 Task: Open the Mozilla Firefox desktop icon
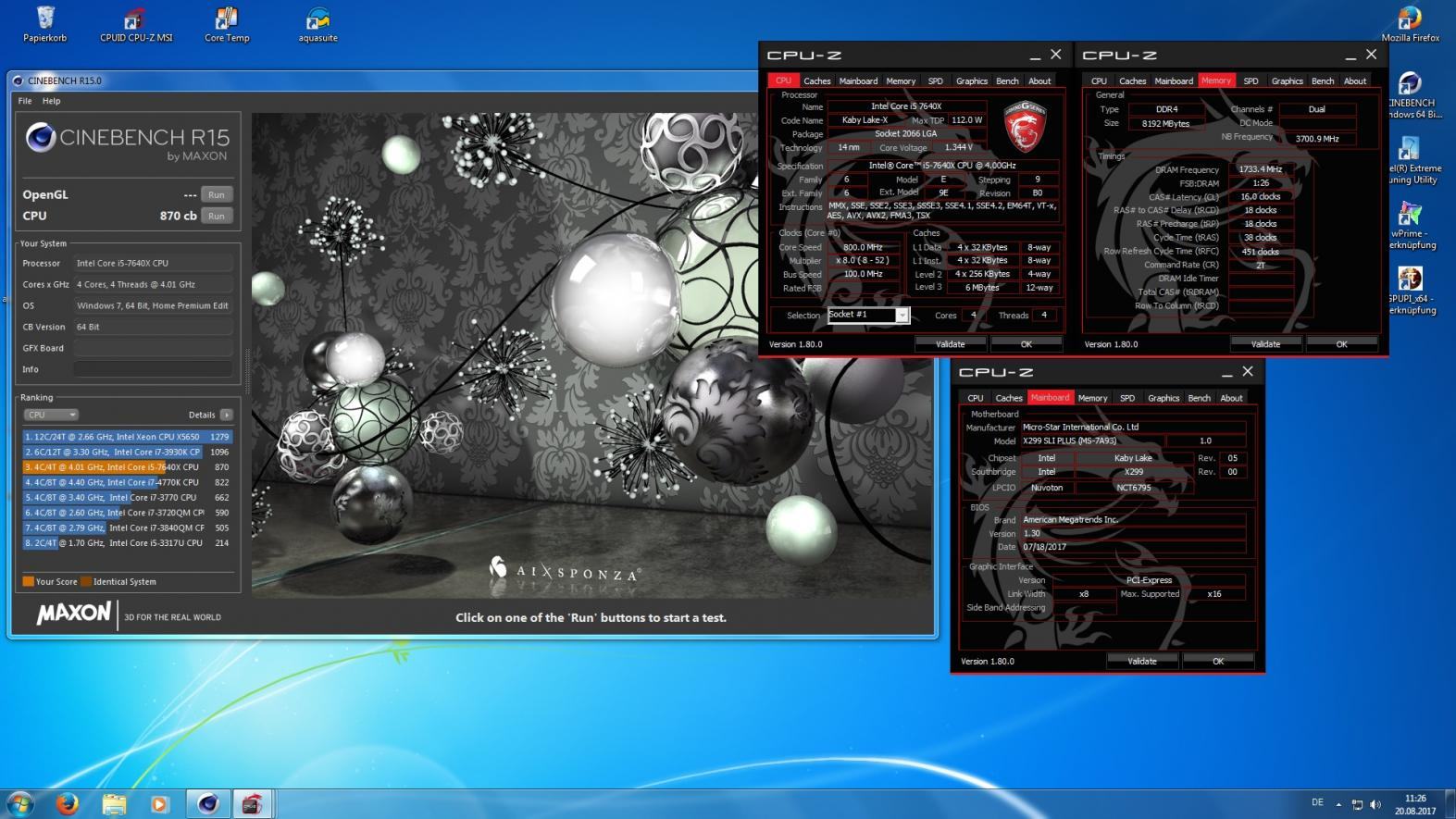[1410, 24]
